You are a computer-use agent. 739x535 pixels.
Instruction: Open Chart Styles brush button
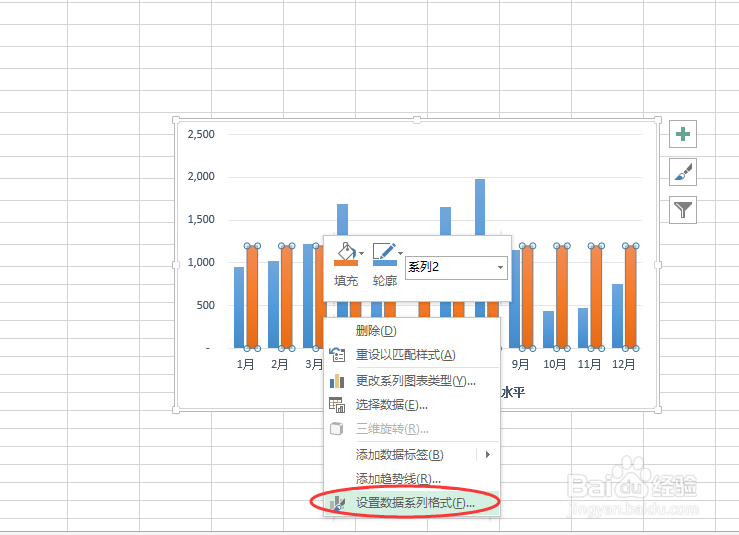coord(683,172)
